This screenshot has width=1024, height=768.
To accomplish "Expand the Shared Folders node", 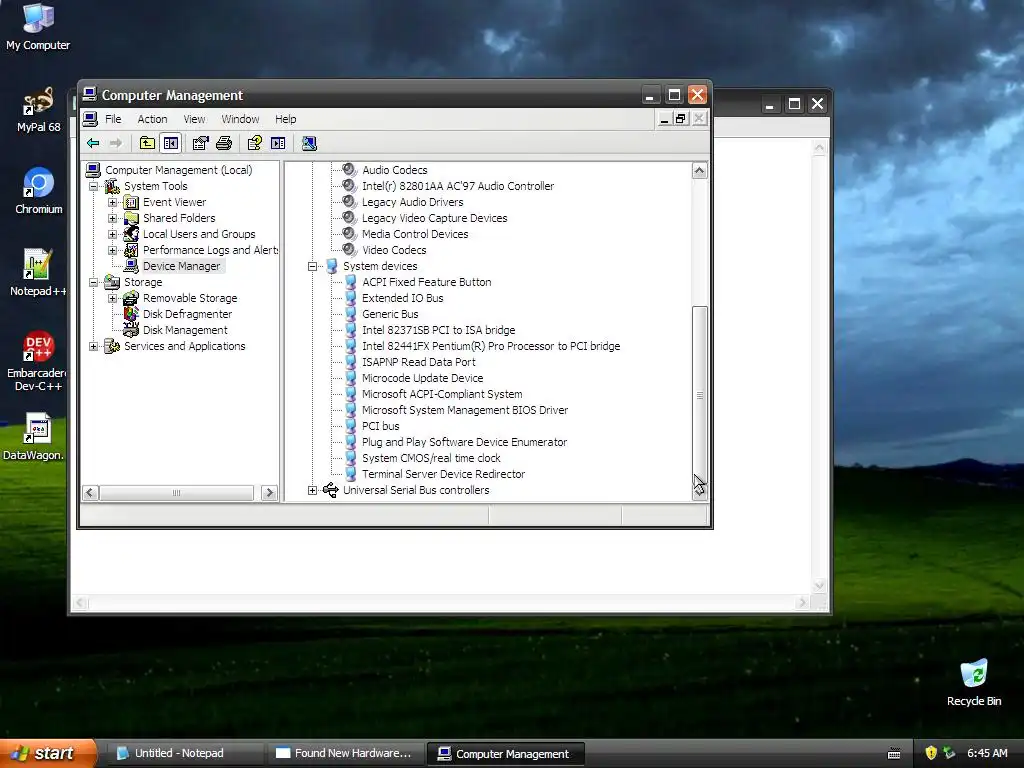I will 112,218.
